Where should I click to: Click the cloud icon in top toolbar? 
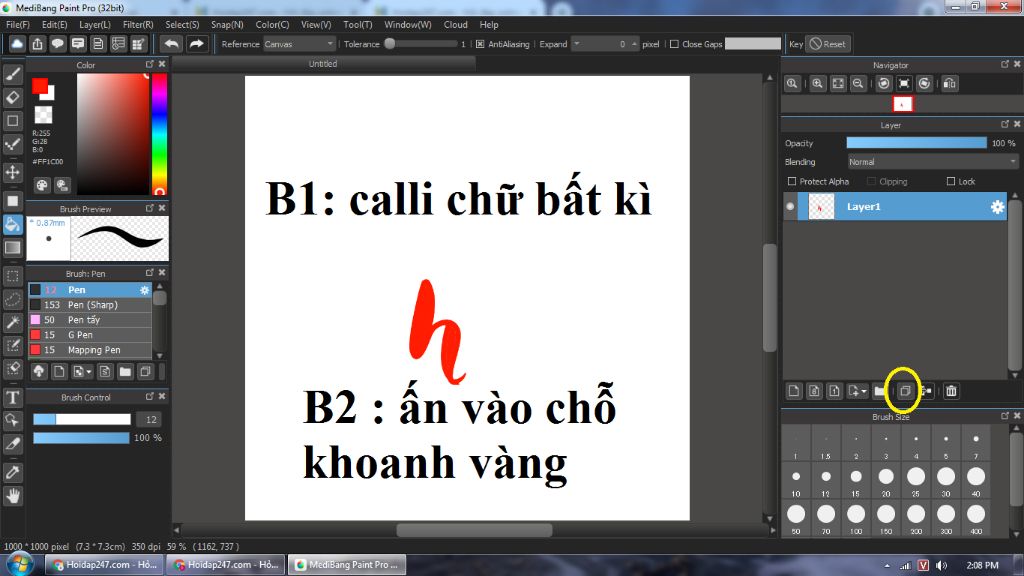(x=17, y=44)
